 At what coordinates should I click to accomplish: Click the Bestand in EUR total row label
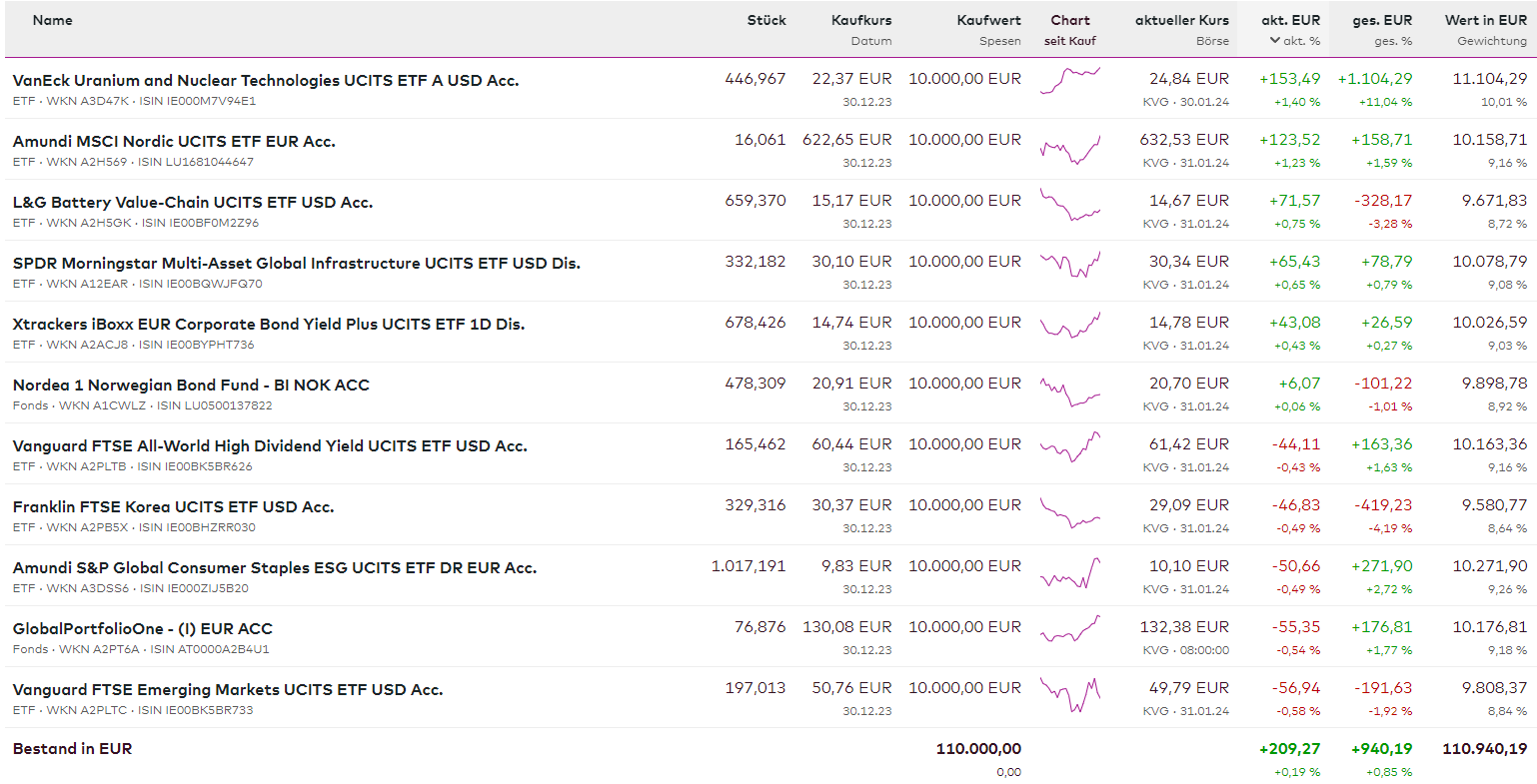click(72, 749)
